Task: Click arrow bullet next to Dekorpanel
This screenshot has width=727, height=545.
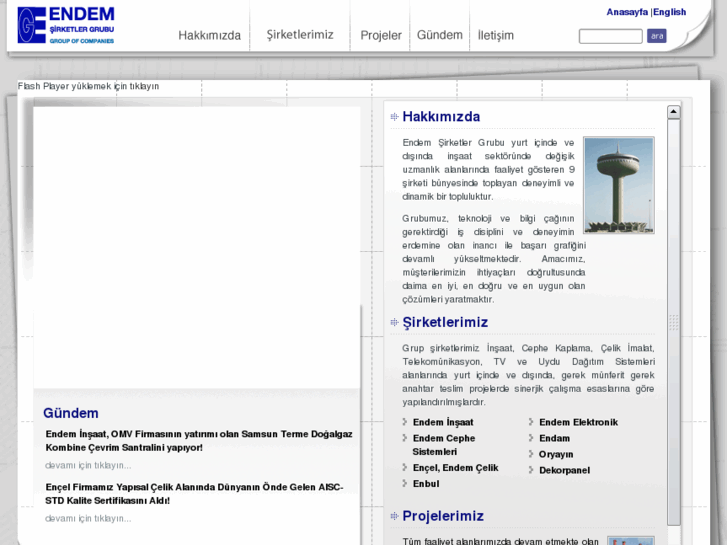Action: click(531, 470)
